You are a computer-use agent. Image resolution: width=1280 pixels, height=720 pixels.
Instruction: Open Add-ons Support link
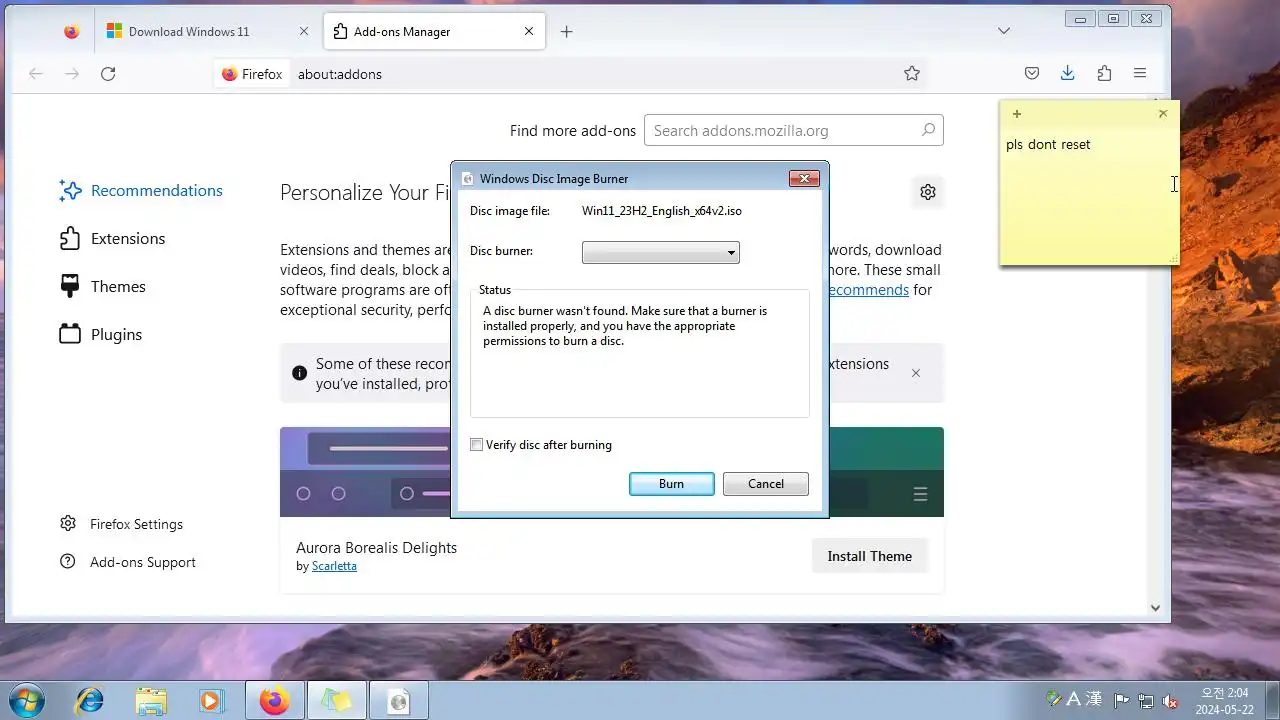pyautogui.click(x=127, y=562)
